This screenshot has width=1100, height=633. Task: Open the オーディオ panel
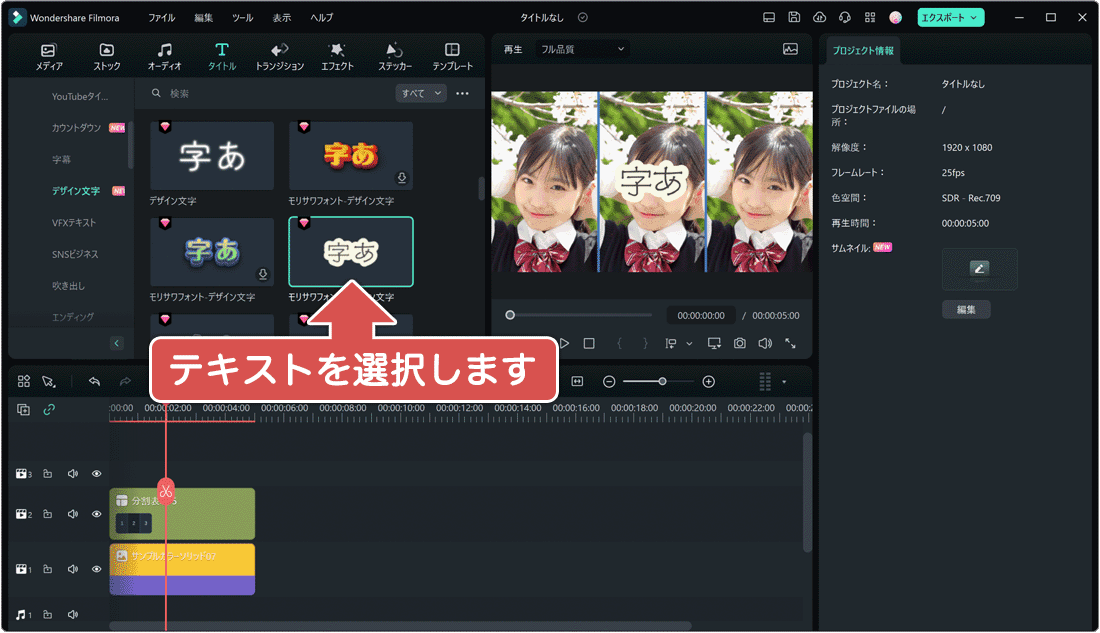click(x=164, y=54)
